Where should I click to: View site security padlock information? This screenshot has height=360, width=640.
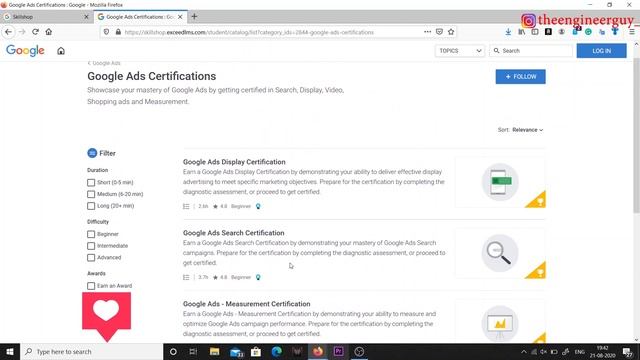coord(118,32)
